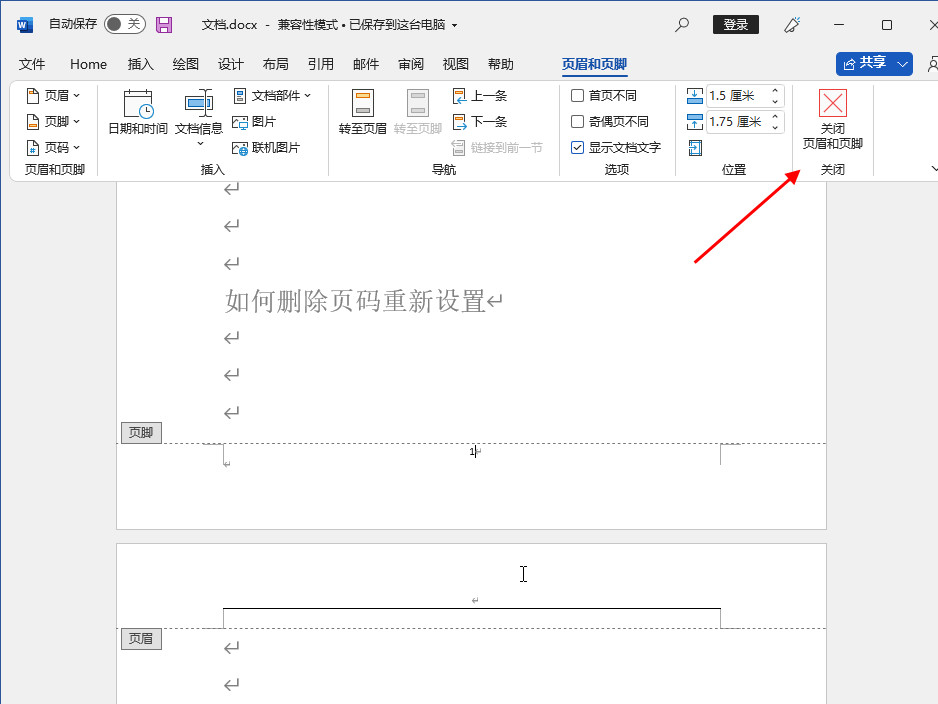Open the 页码 page number dropdown

point(53,148)
